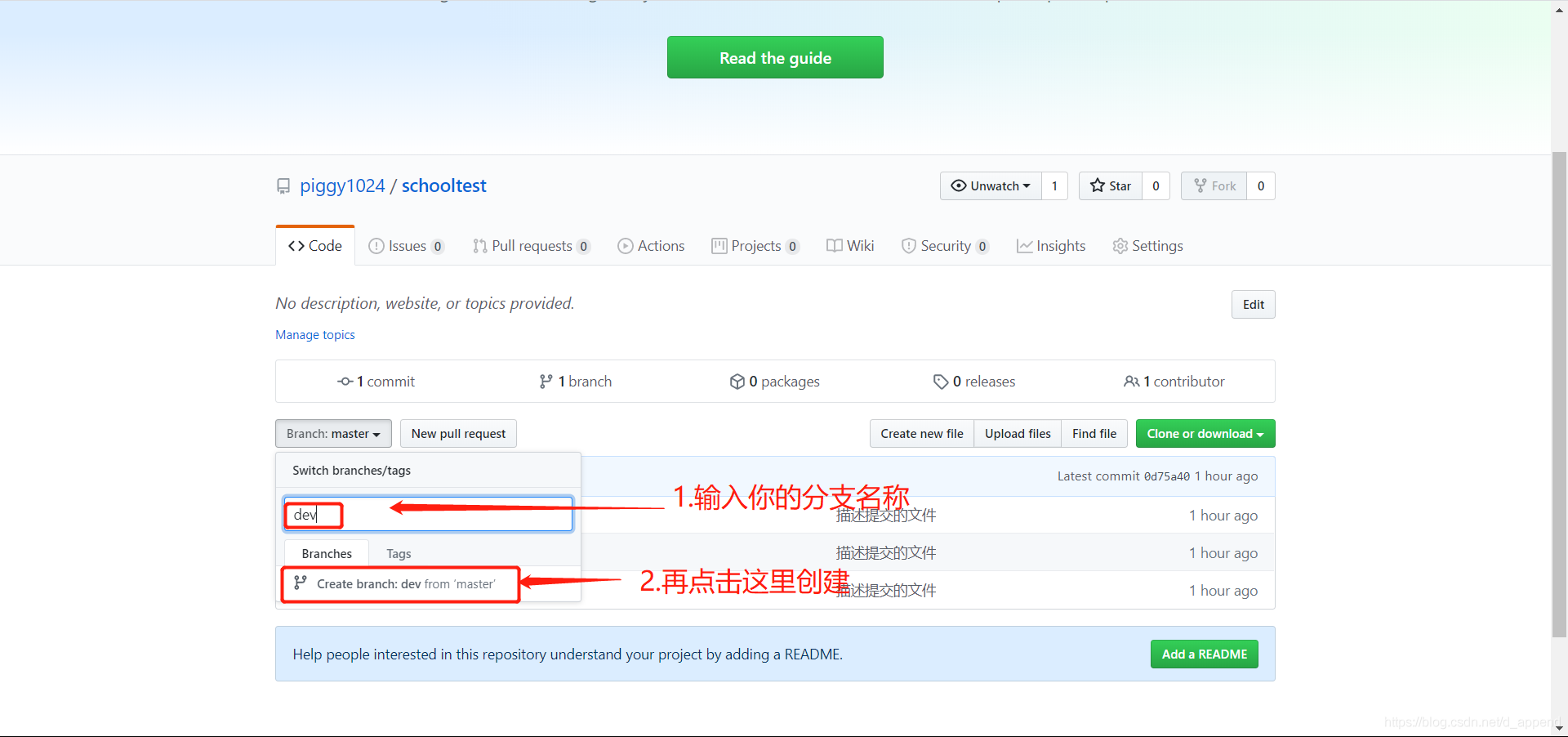Open the 0 packages link
Screen dimensions: 1568x737
[775, 382]
